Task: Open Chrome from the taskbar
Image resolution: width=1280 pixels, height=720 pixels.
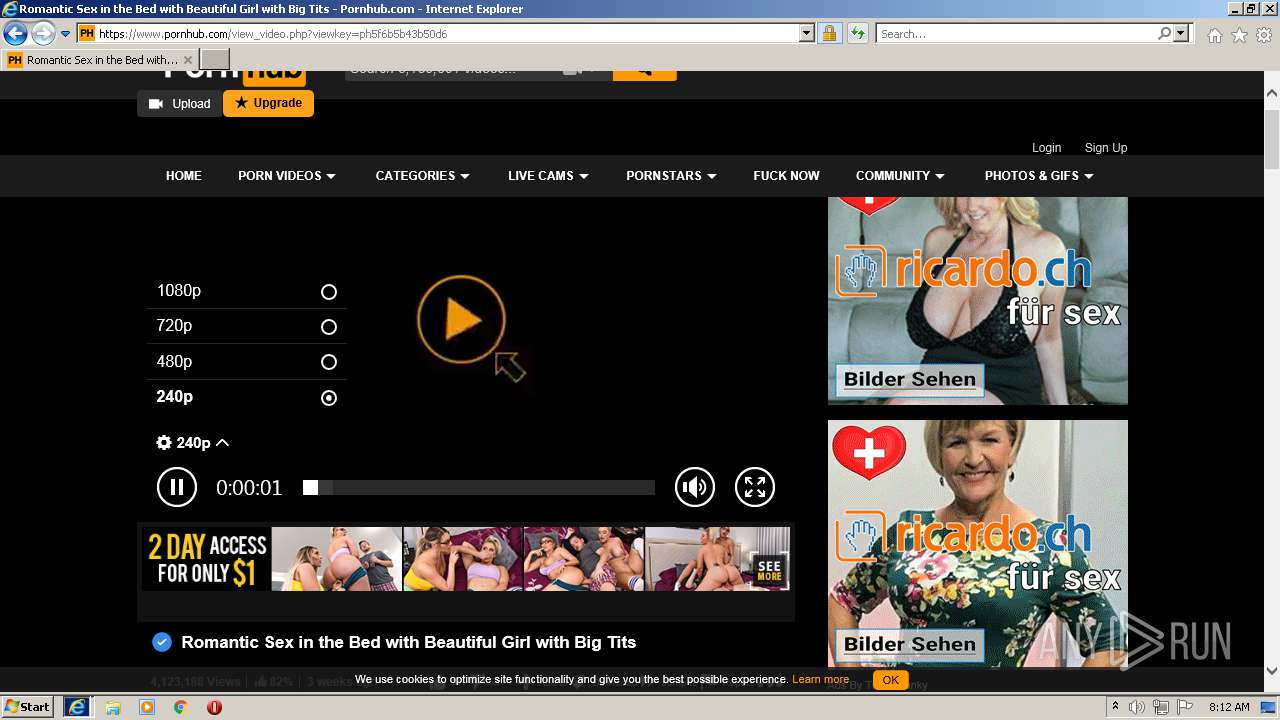Action: point(180,707)
